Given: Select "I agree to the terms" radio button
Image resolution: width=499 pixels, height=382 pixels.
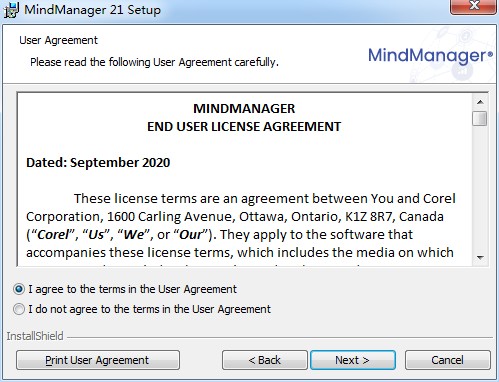Looking at the screenshot, I should 19,289.
